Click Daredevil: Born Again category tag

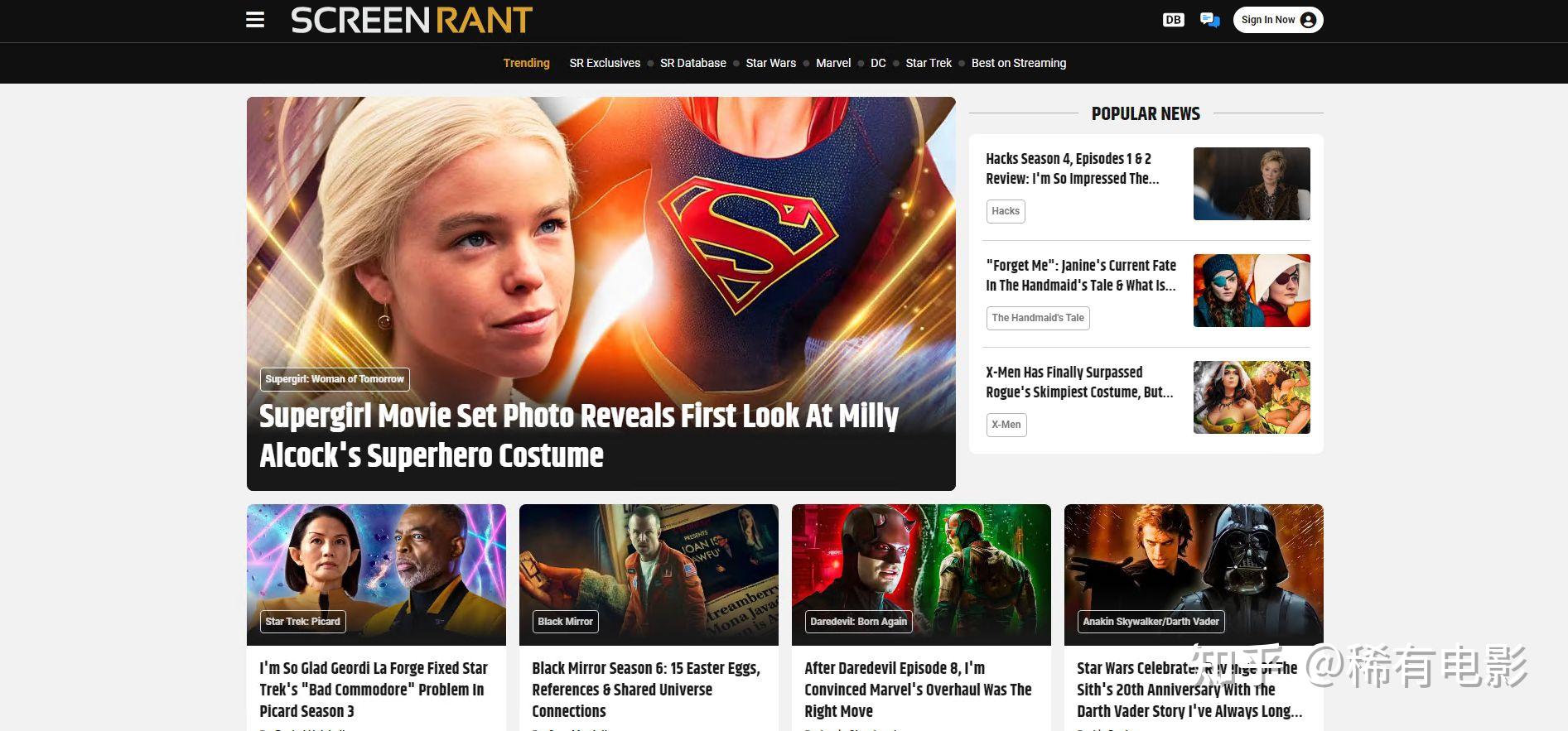pos(858,622)
